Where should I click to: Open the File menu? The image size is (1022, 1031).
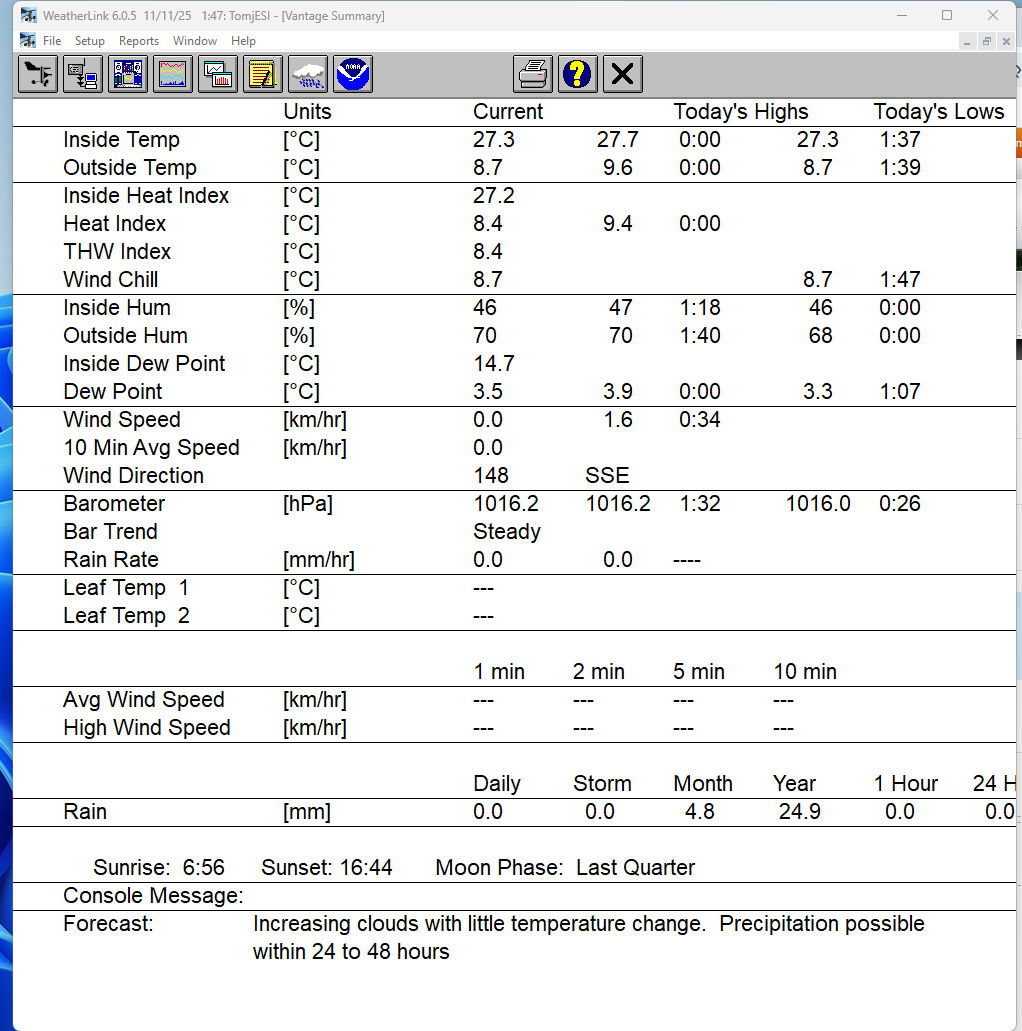click(x=52, y=41)
